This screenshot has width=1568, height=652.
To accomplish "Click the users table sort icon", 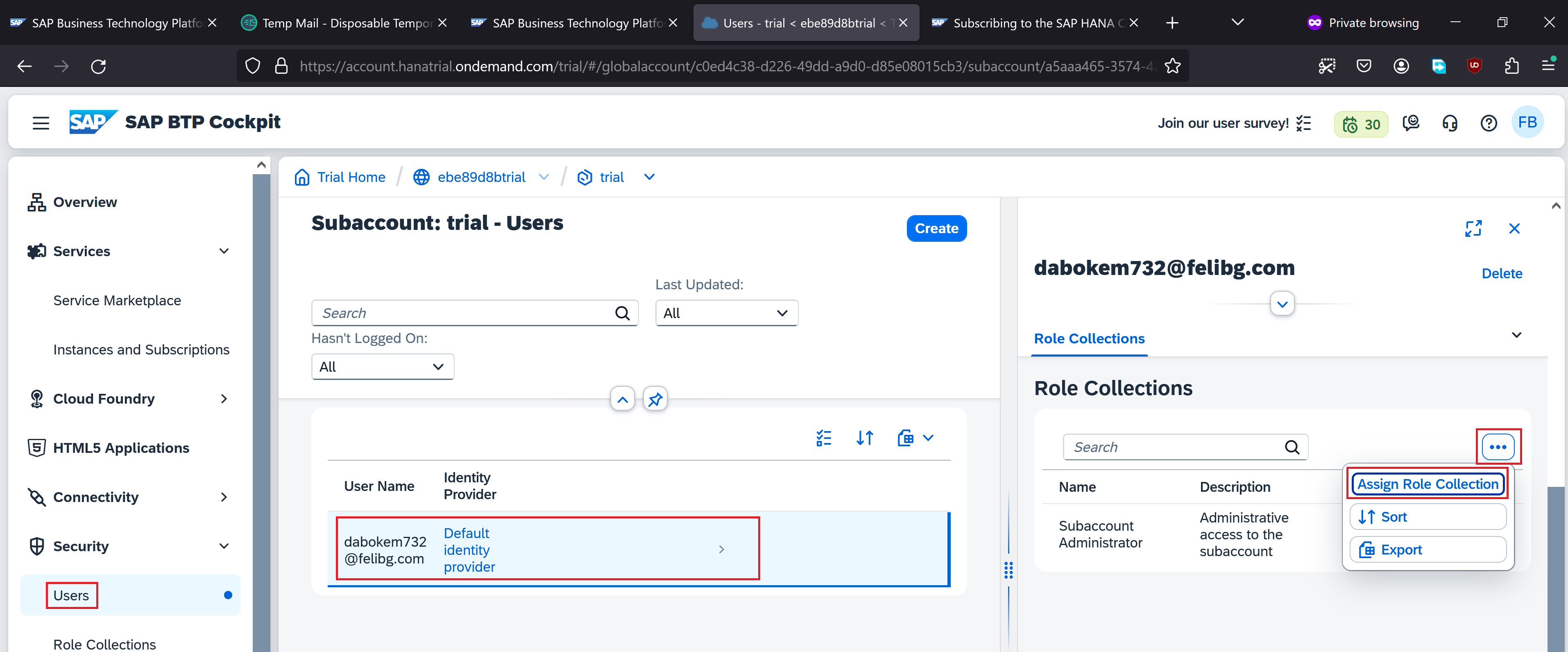I will coord(864,438).
